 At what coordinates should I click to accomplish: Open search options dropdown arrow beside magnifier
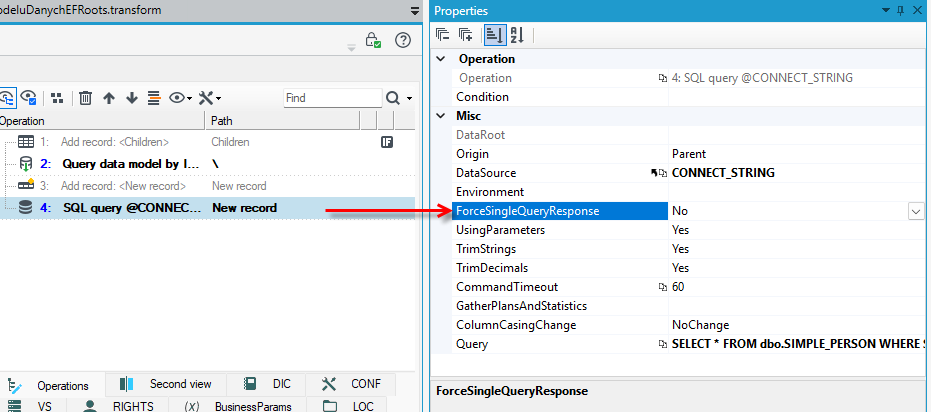click(x=409, y=99)
